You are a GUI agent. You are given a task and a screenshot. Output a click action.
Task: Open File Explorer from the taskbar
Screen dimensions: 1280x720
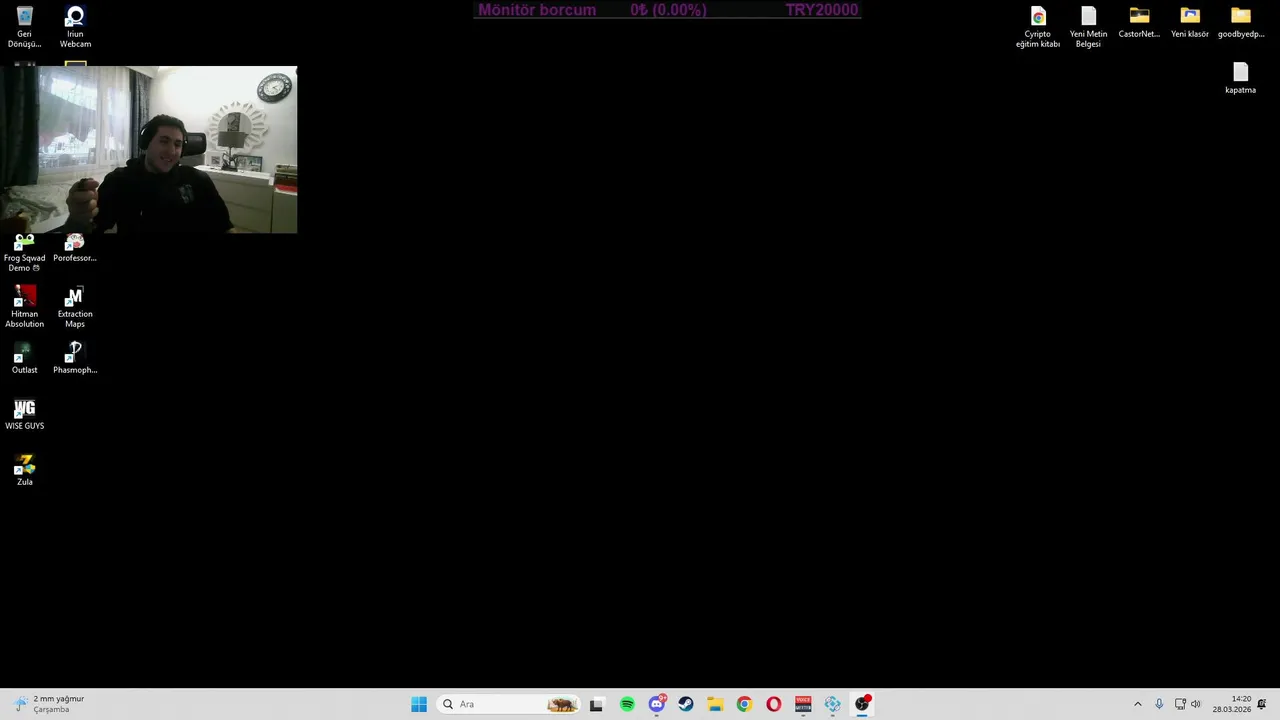pyautogui.click(x=715, y=704)
